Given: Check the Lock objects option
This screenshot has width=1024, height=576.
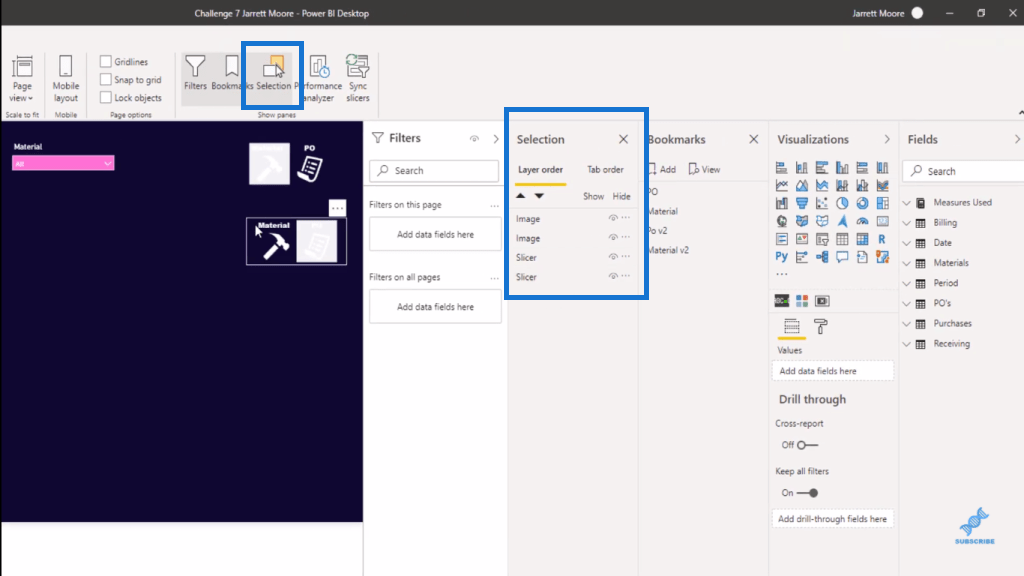Looking at the screenshot, I should pos(106,97).
